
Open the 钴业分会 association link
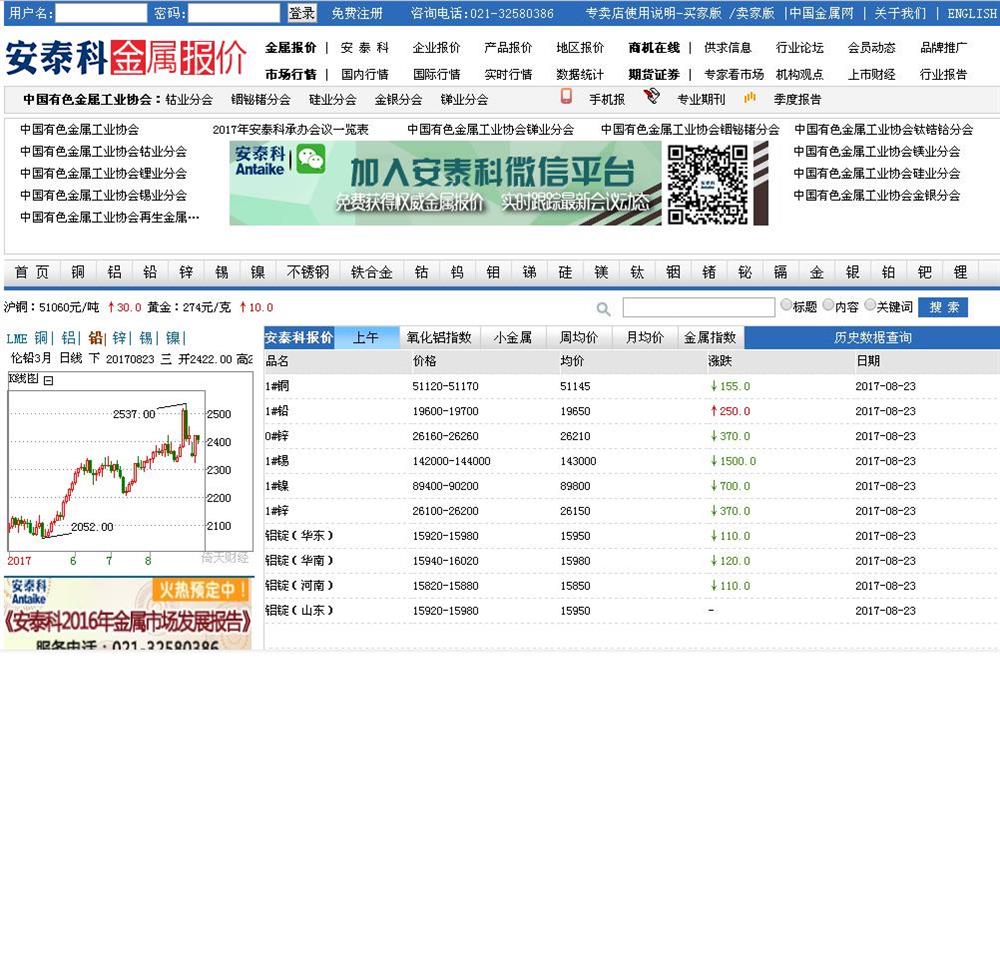[189, 100]
